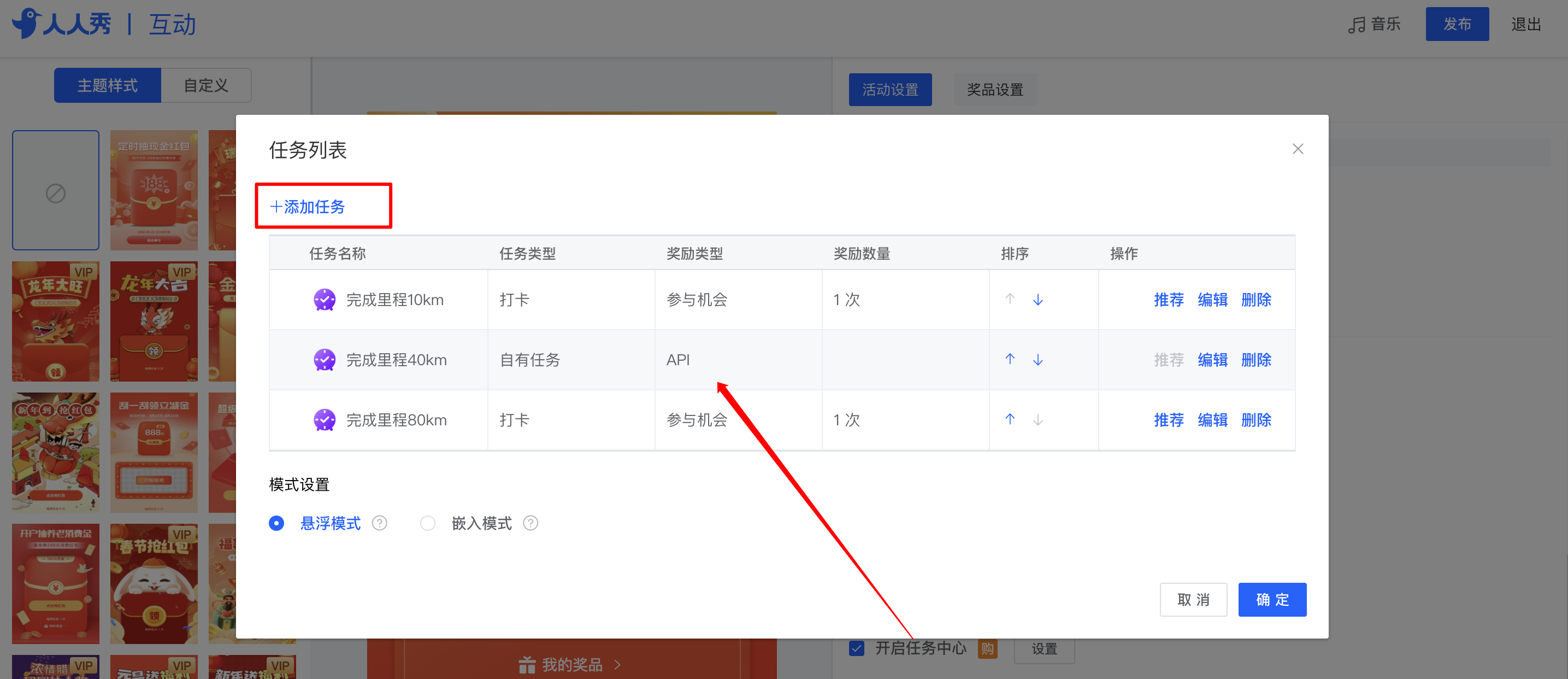
Task: Click the 任务名称 column header
Action: (x=337, y=253)
